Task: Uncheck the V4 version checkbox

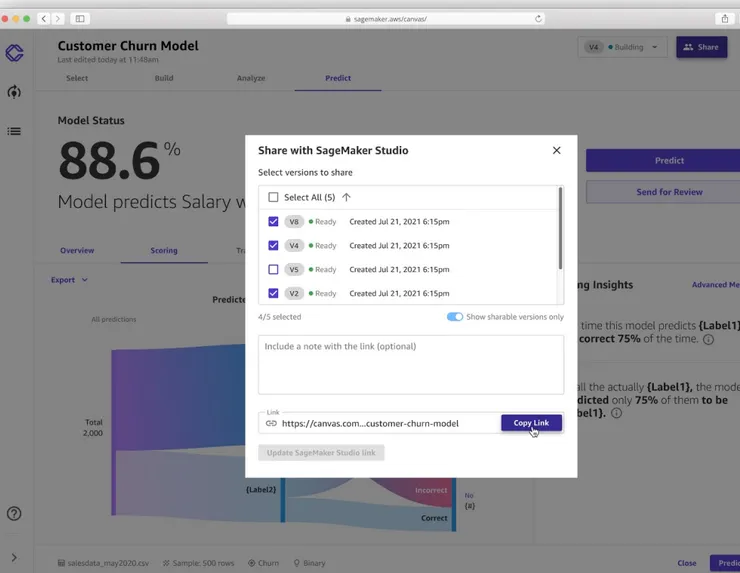Action: tap(273, 245)
